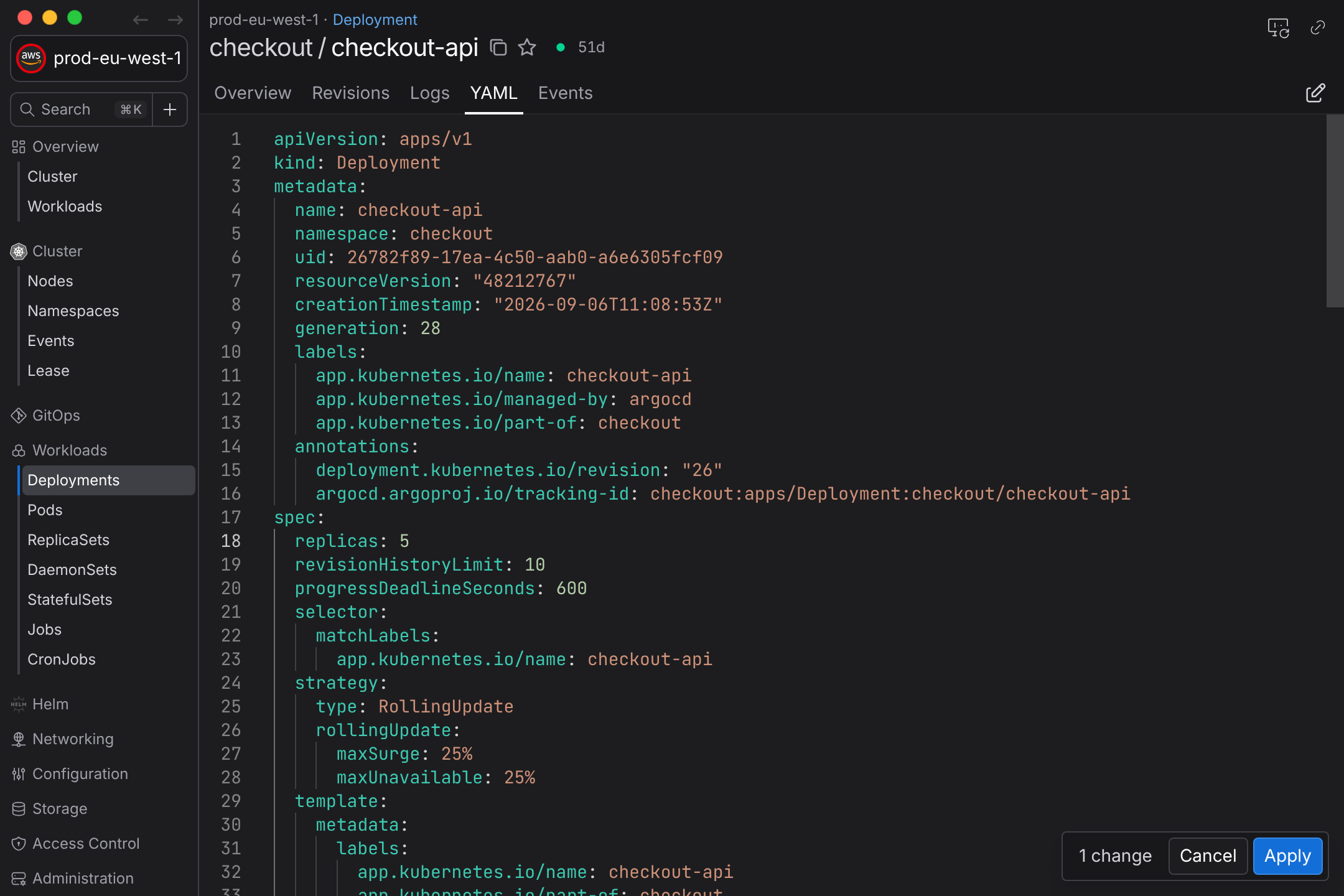The image size is (1344, 896).
Task: Switch to the Revisions tab
Action: pyautogui.click(x=351, y=93)
